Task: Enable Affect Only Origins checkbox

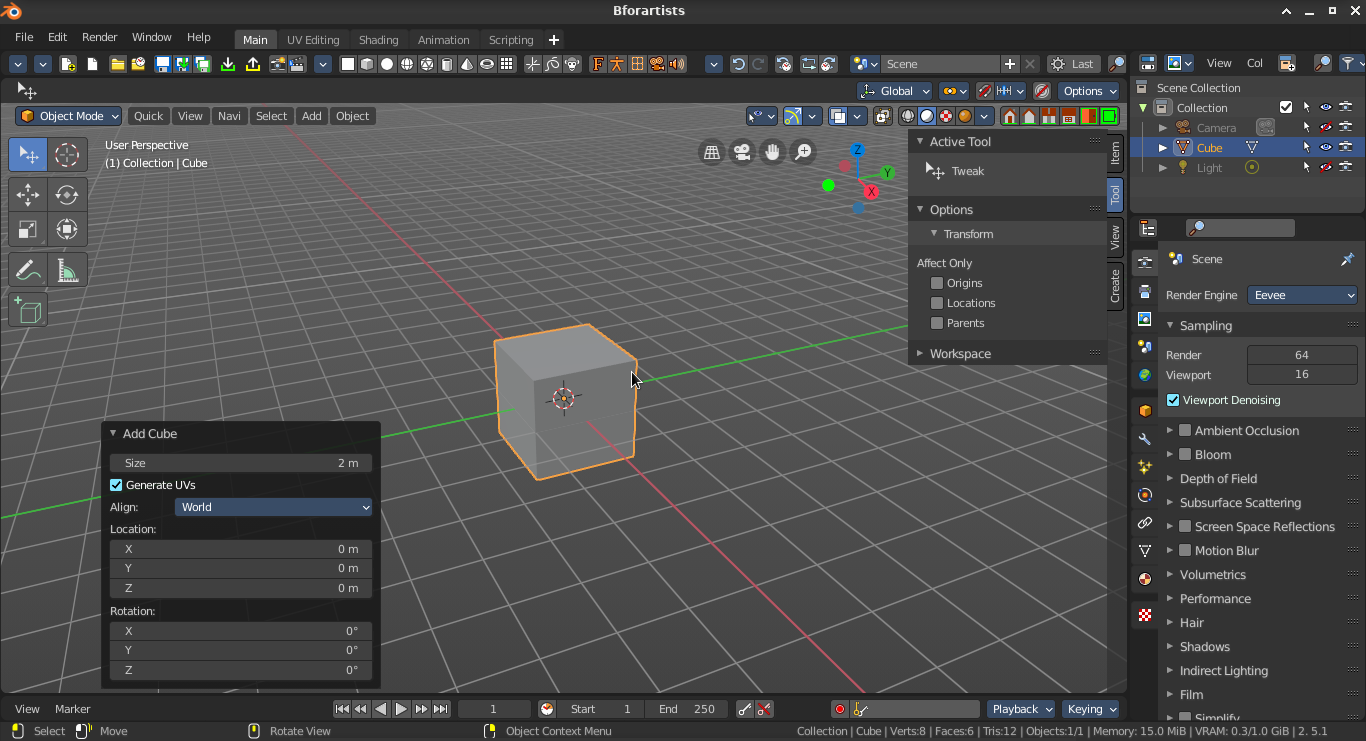Action: pos(937,283)
